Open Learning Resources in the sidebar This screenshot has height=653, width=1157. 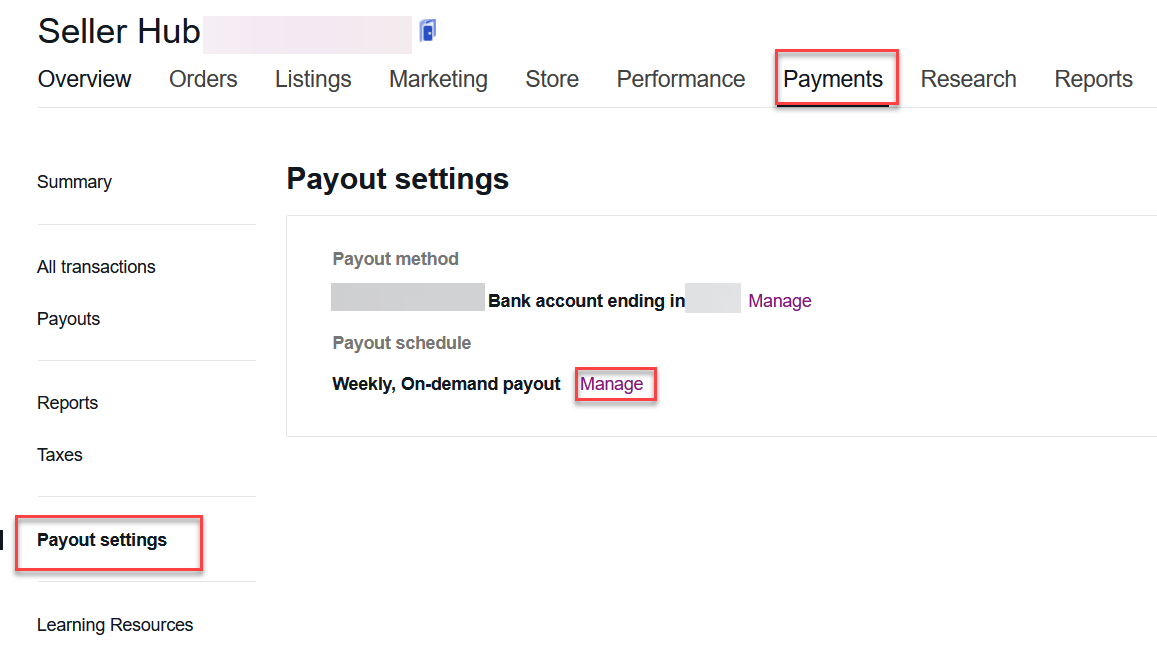pyautogui.click(x=115, y=625)
